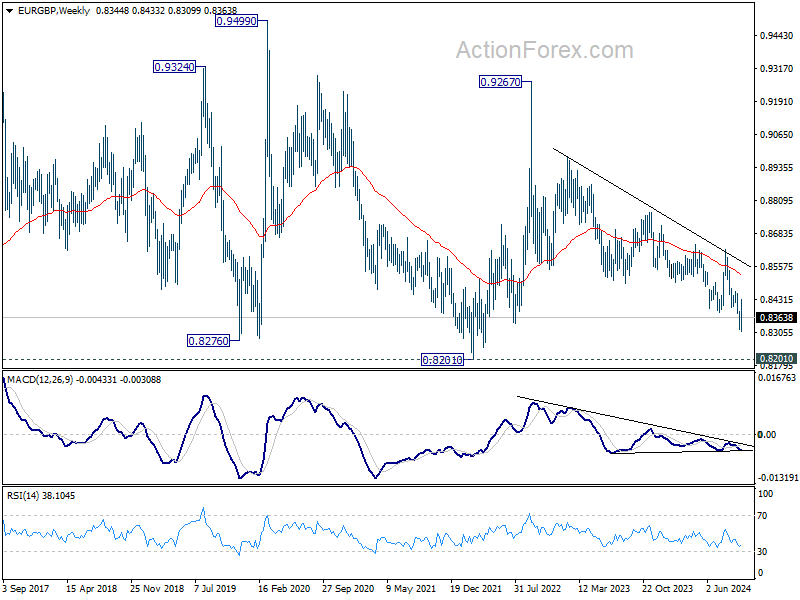
Task: Click the 0.92670 price label
Action: click(x=501, y=82)
